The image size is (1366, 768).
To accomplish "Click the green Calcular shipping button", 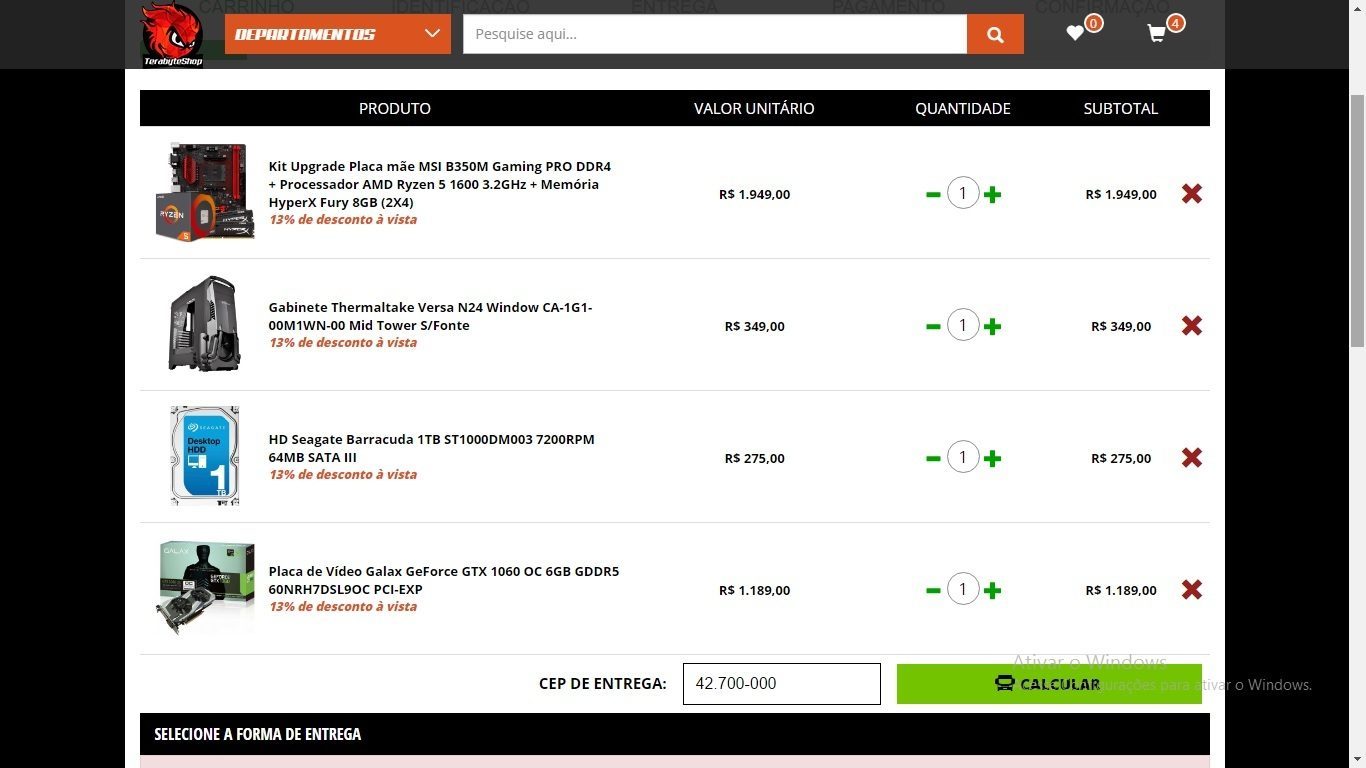I will click(x=1049, y=684).
